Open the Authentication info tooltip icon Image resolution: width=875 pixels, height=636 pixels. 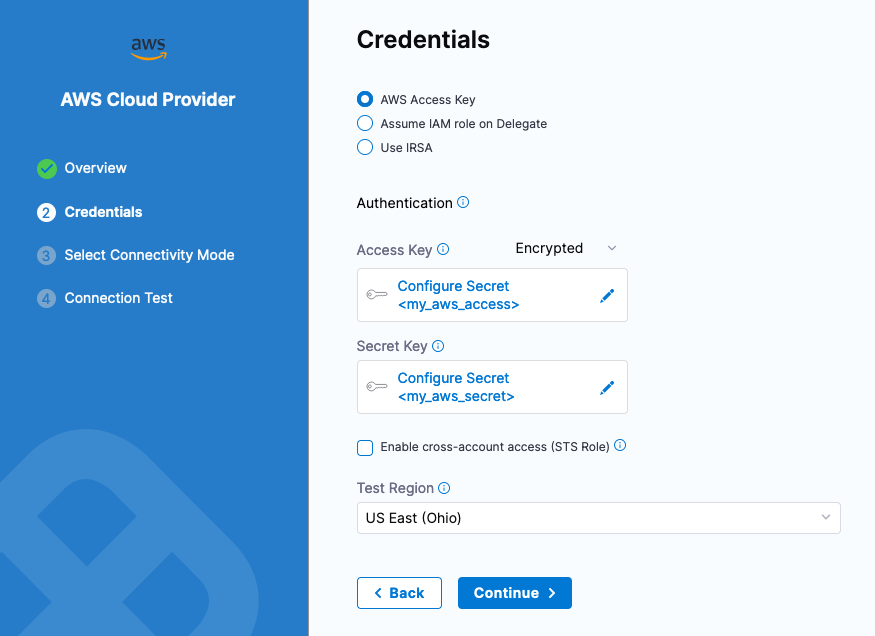pyautogui.click(x=462, y=202)
